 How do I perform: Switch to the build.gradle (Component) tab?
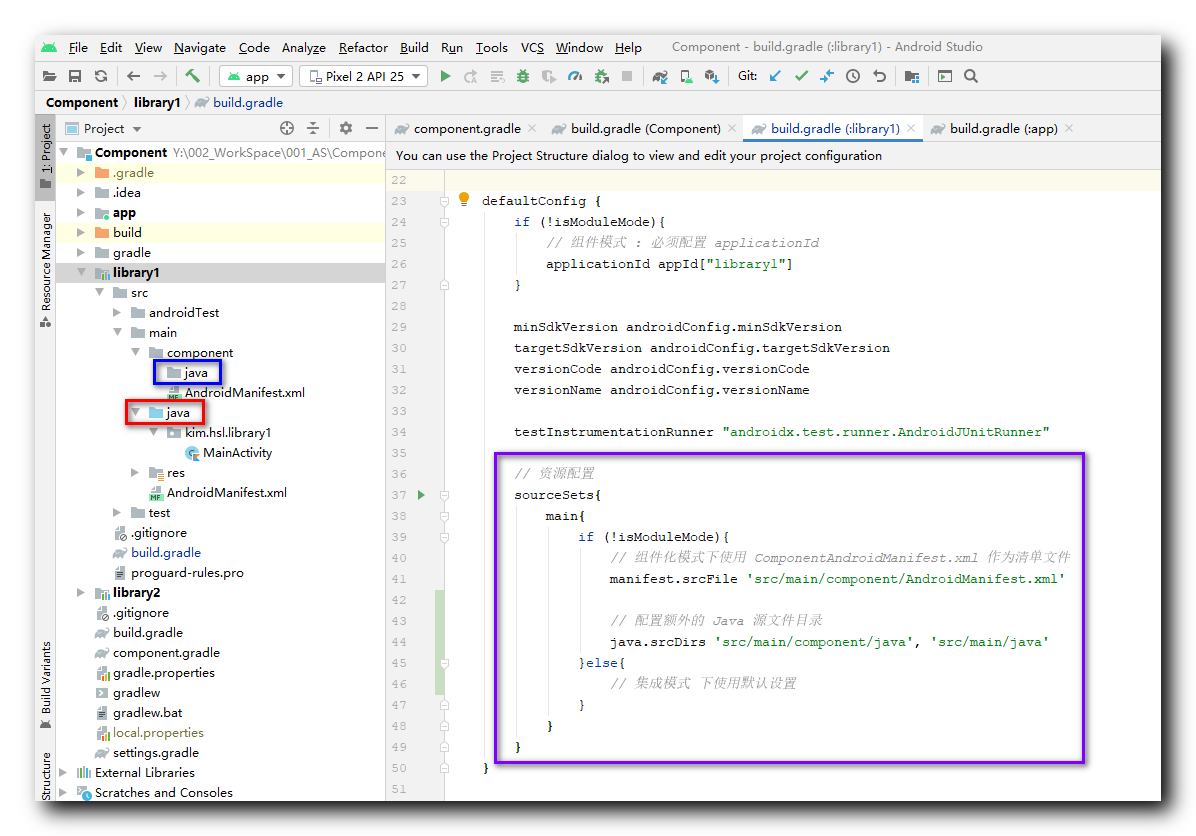pos(645,129)
